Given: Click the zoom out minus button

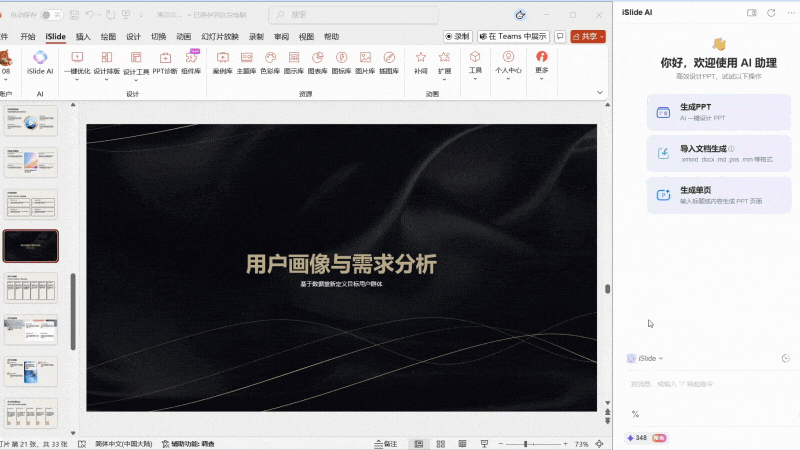Looking at the screenshot, I should click(501, 444).
